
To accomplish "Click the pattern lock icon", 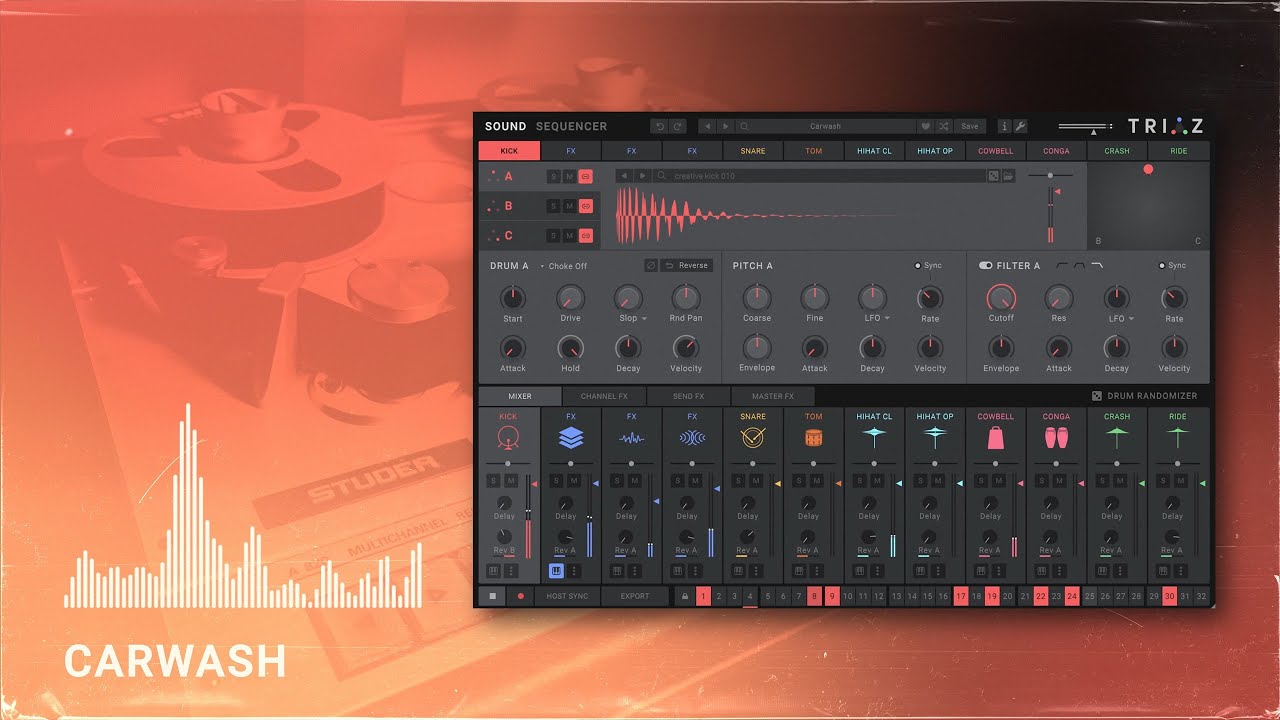I will click(x=685, y=596).
